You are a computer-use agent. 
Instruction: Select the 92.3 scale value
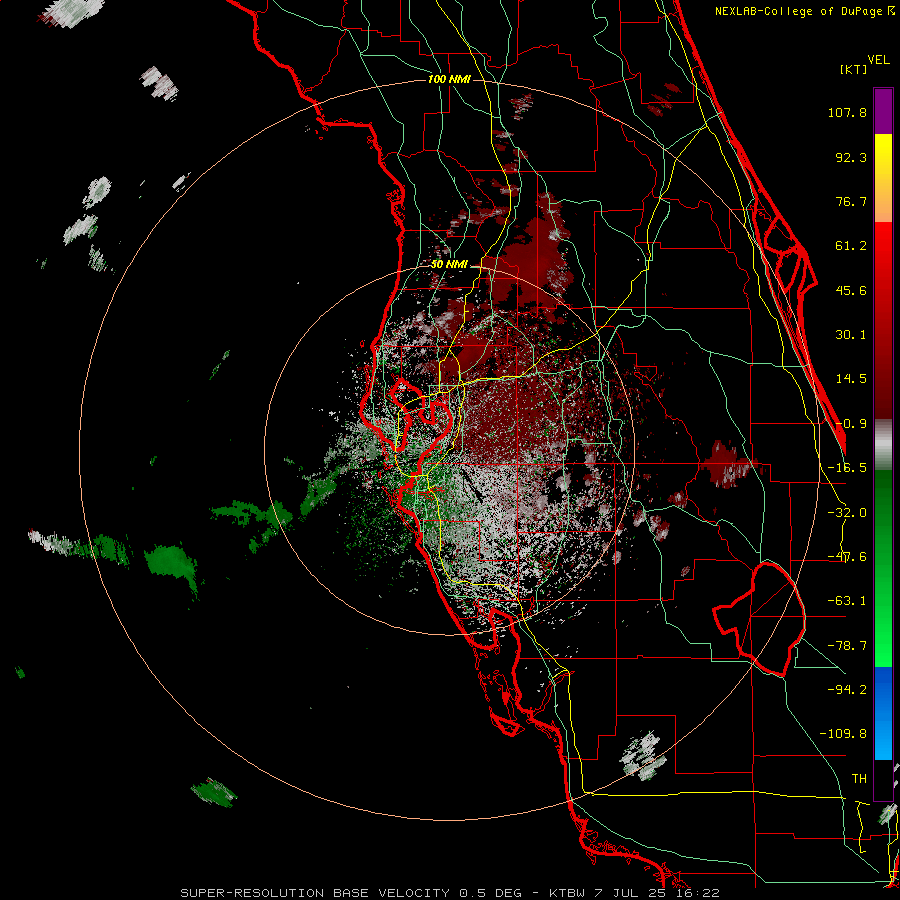point(851,157)
